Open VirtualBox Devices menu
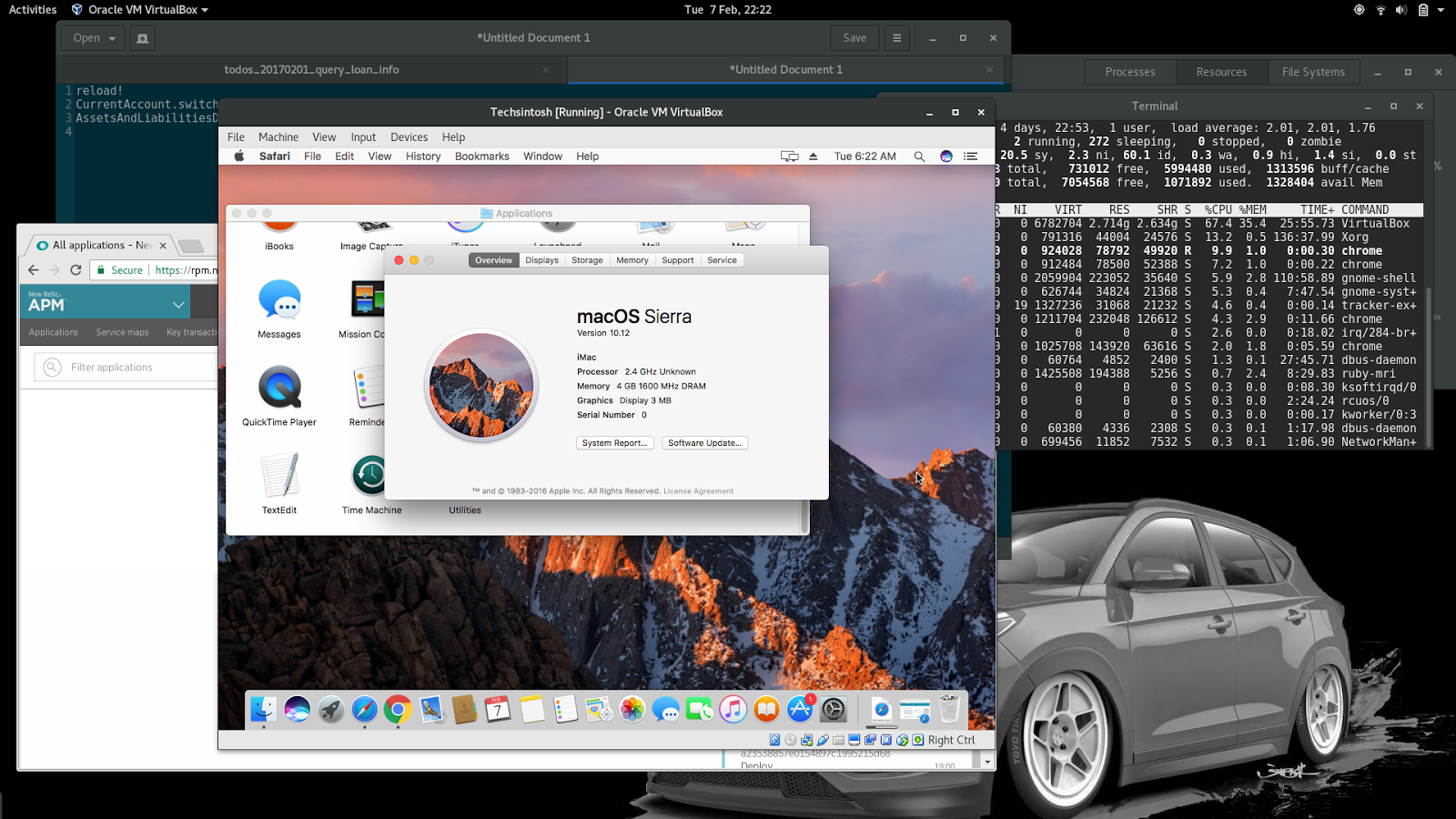 pyautogui.click(x=409, y=137)
